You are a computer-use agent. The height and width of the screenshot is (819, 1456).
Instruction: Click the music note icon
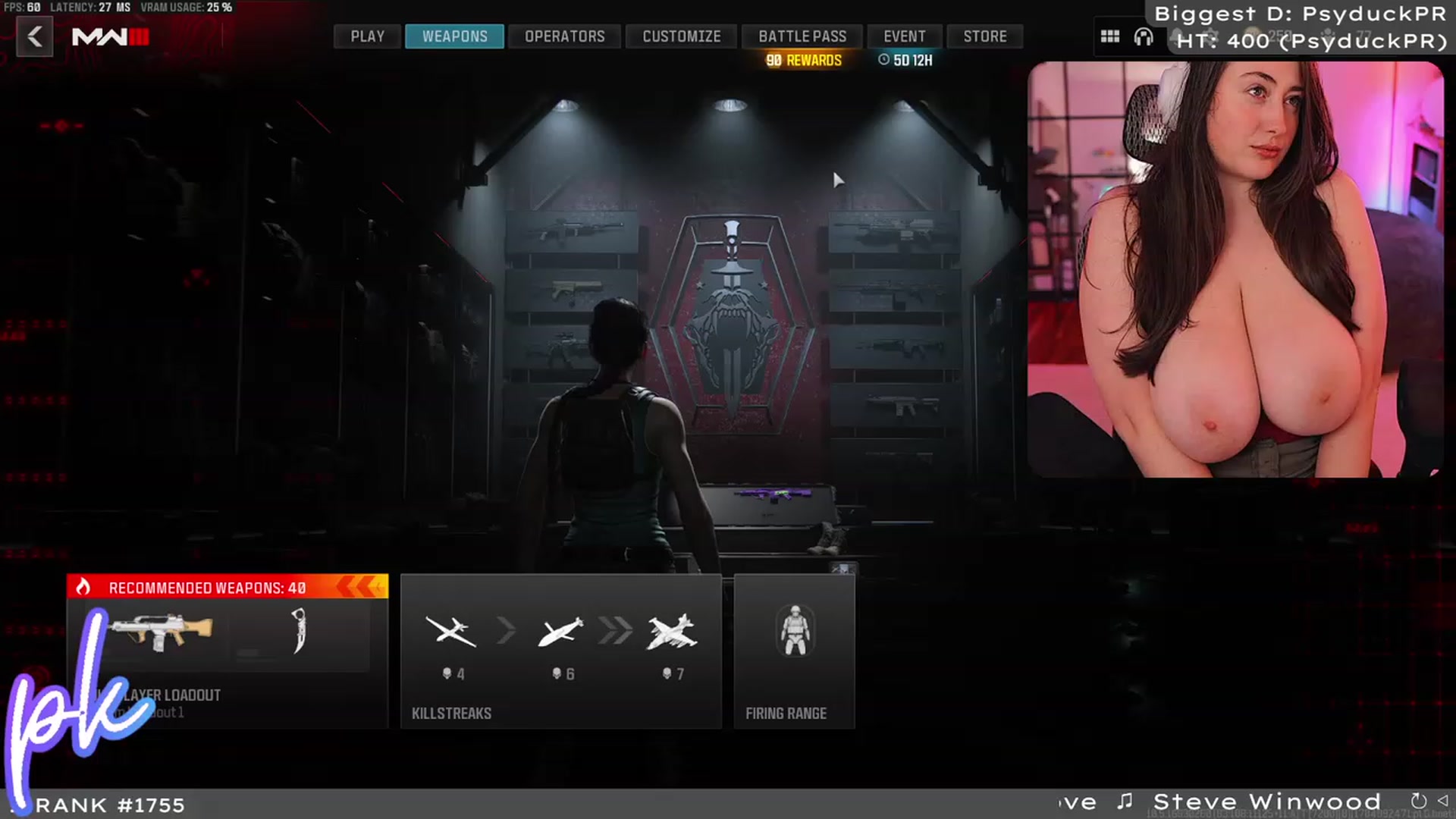[1125, 801]
